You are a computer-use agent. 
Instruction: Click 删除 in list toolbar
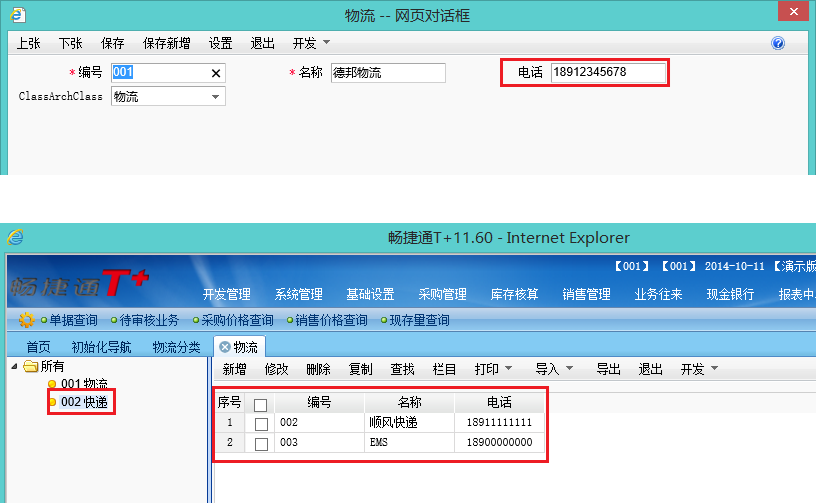coord(318,369)
